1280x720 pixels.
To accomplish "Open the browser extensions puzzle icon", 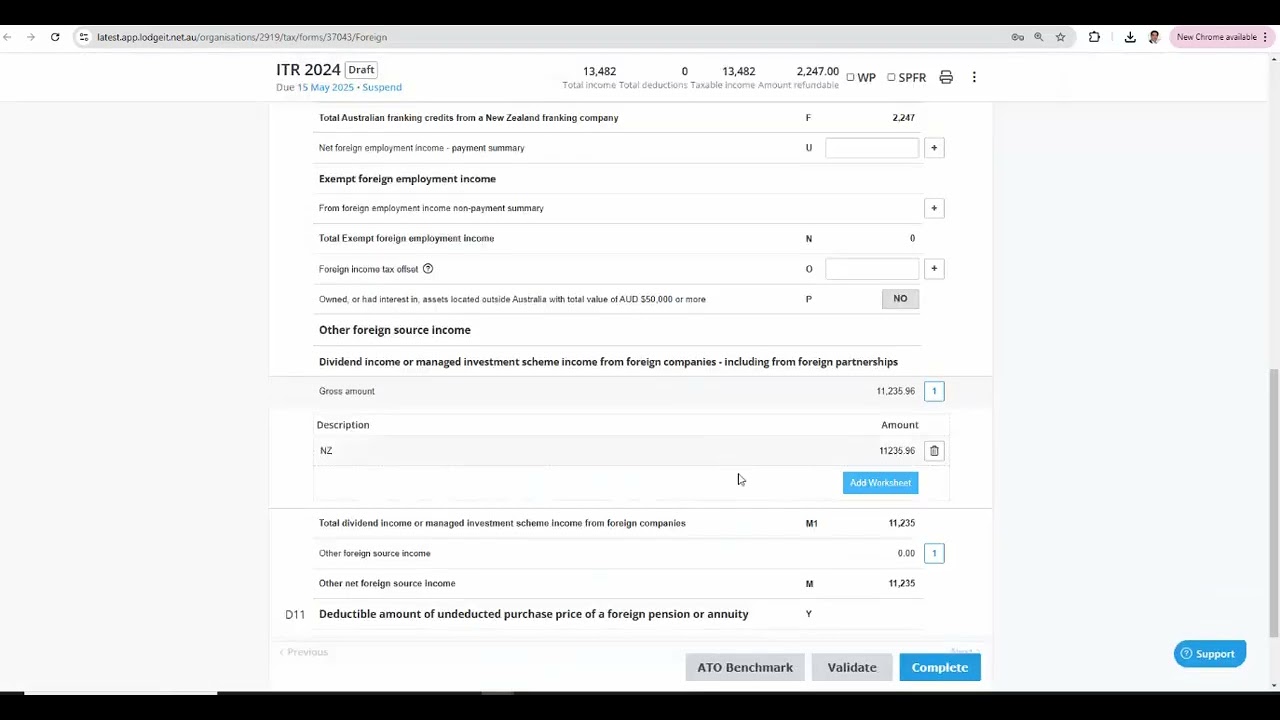I will 1094,37.
